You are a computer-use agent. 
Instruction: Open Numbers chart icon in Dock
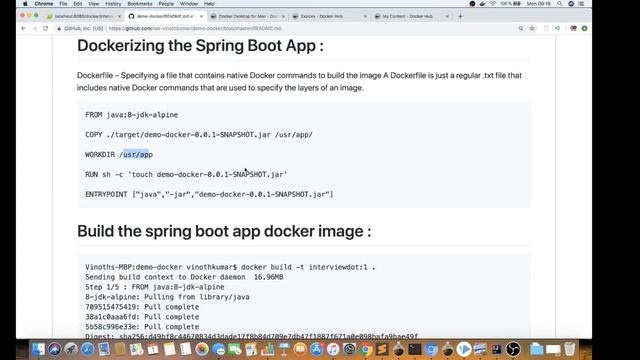pyautogui.click(x=268, y=349)
